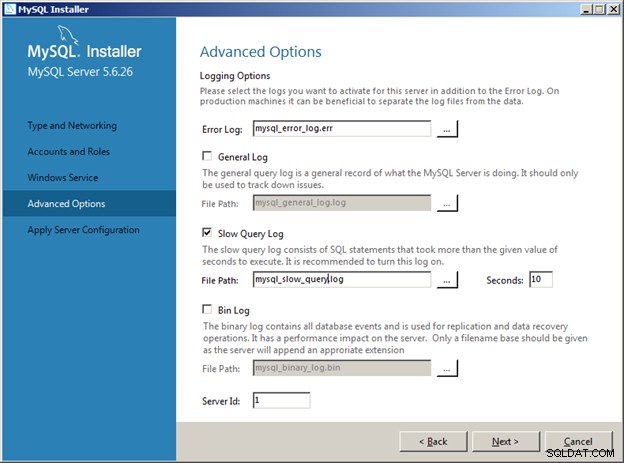
Task: Click the 'Error Log:' label
Action: 222,129
